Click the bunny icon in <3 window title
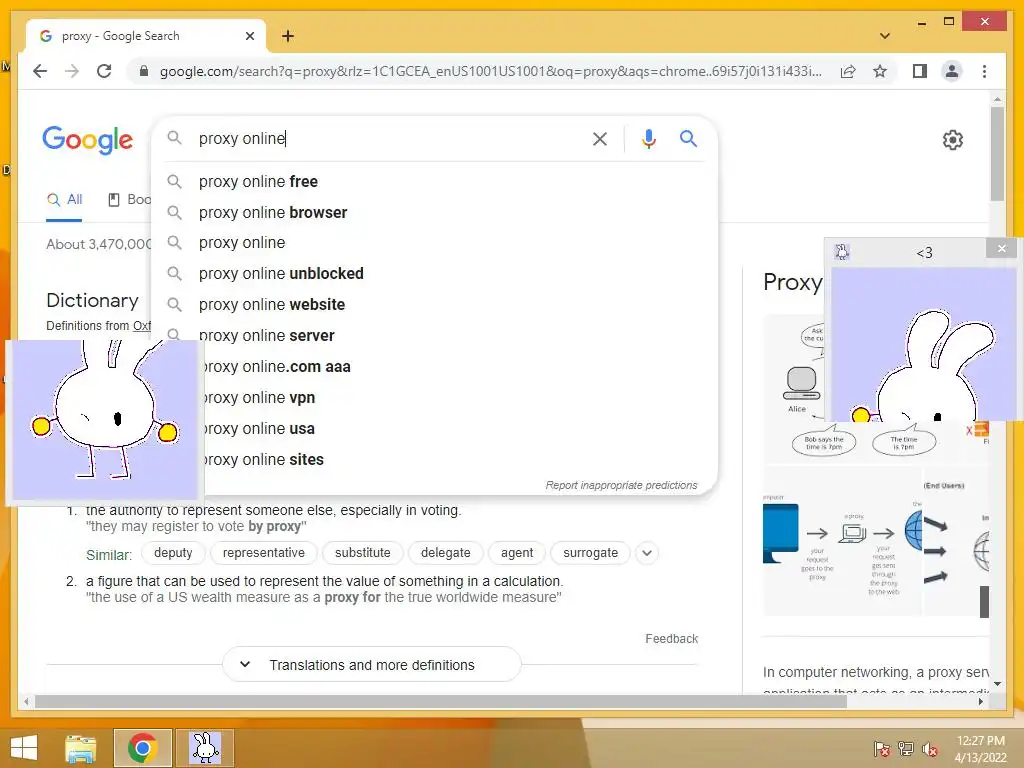This screenshot has height=768, width=1024. click(842, 252)
